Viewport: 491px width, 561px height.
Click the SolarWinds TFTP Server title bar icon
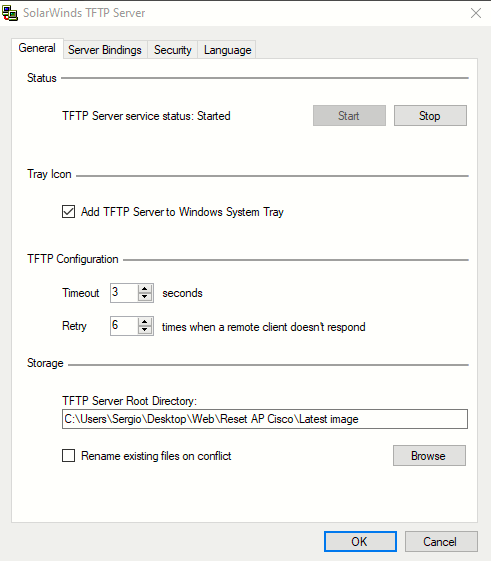tap(10, 13)
